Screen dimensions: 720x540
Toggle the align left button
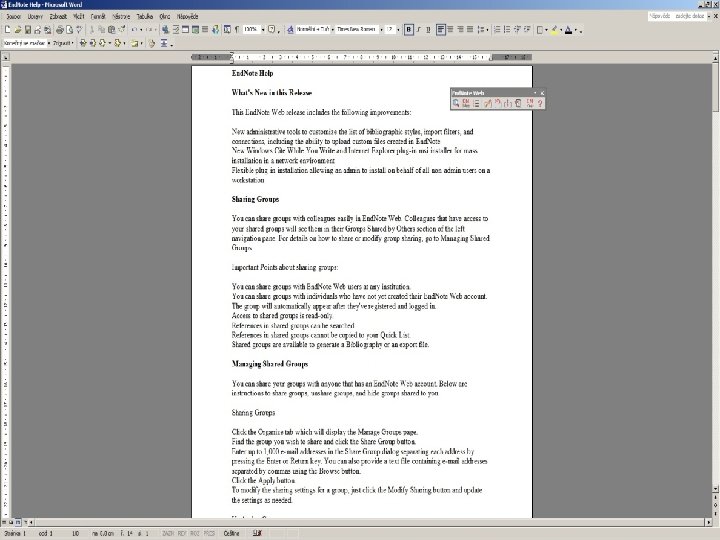pos(441,30)
